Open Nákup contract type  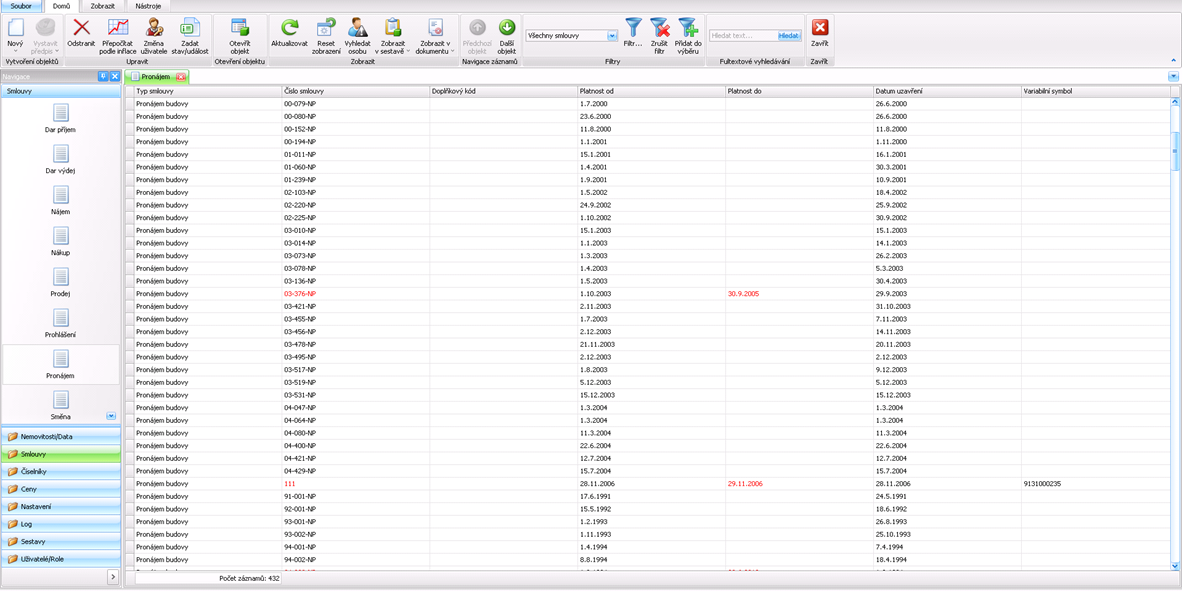pyautogui.click(x=60, y=241)
